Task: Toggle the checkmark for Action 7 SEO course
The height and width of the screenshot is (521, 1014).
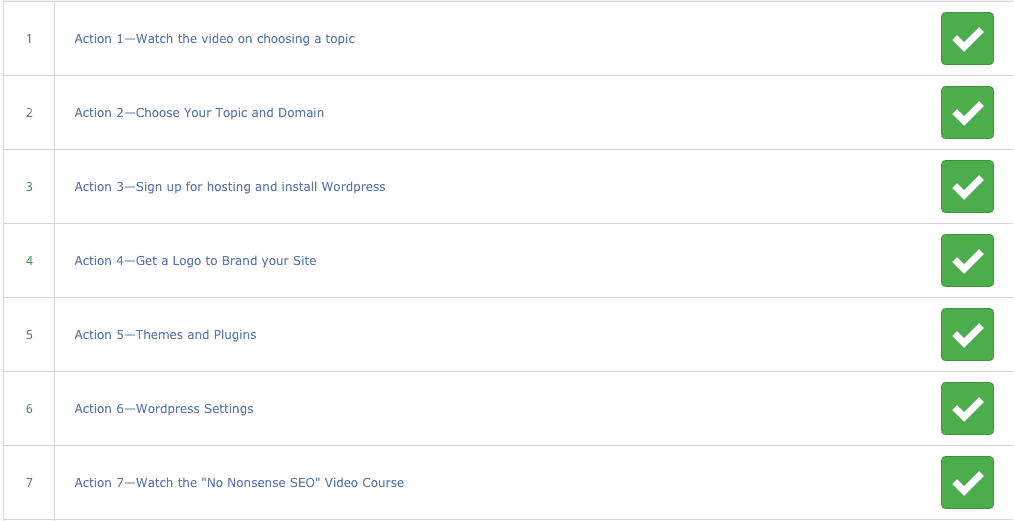Action: pos(967,483)
